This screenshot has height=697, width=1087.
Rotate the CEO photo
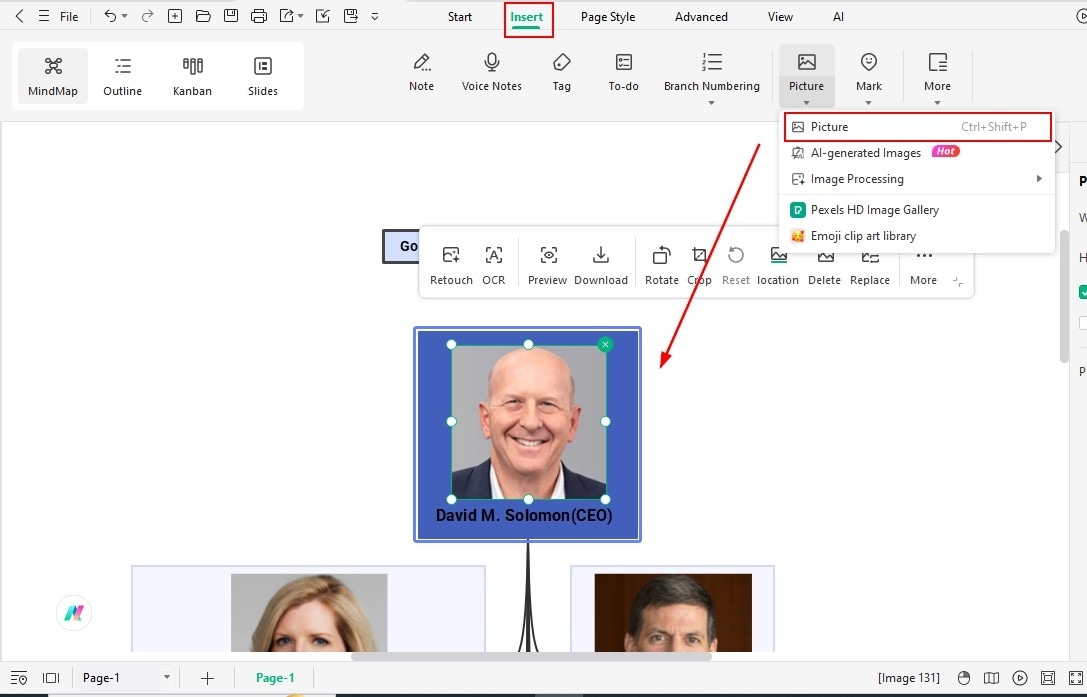661,263
